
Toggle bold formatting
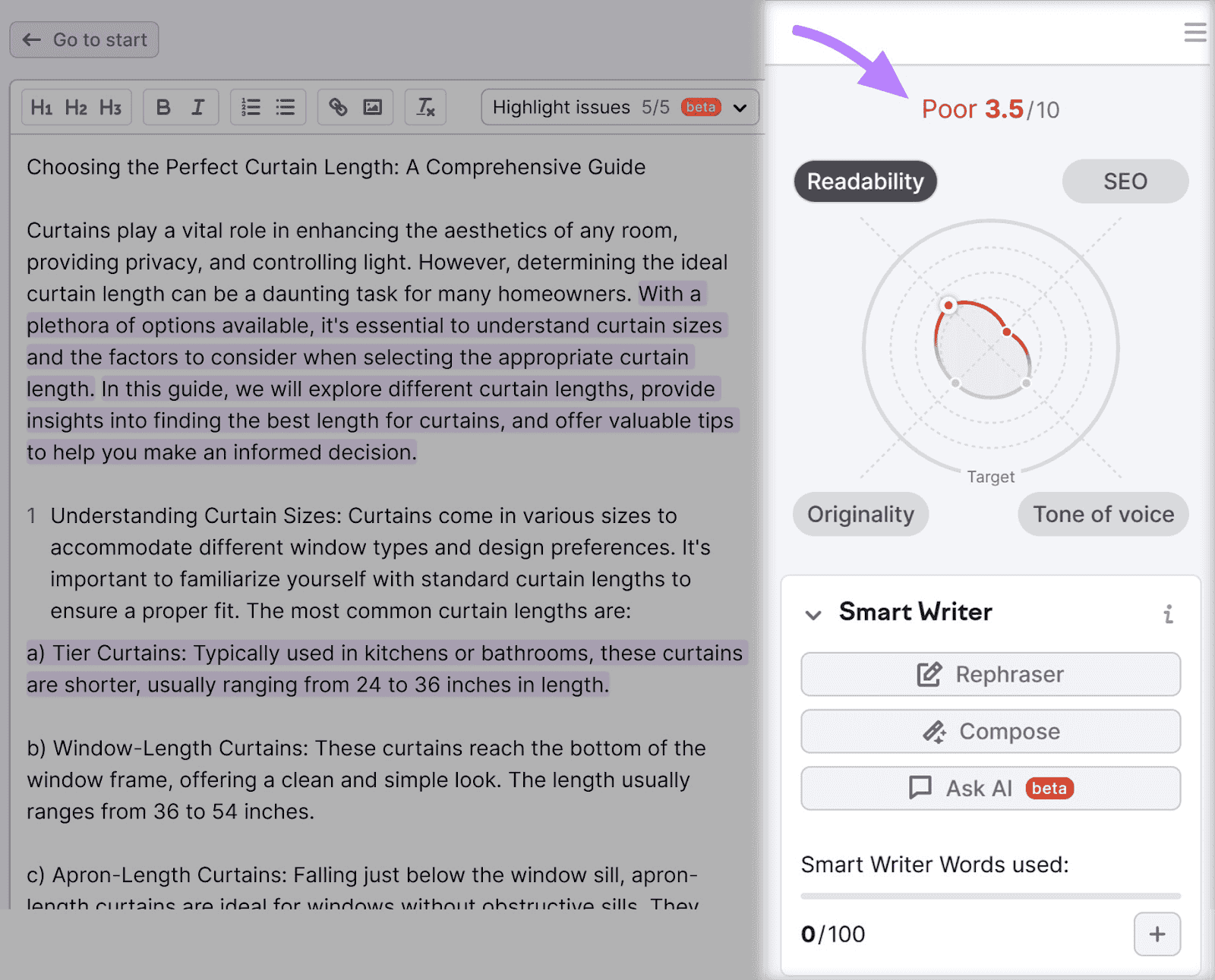[x=163, y=107]
